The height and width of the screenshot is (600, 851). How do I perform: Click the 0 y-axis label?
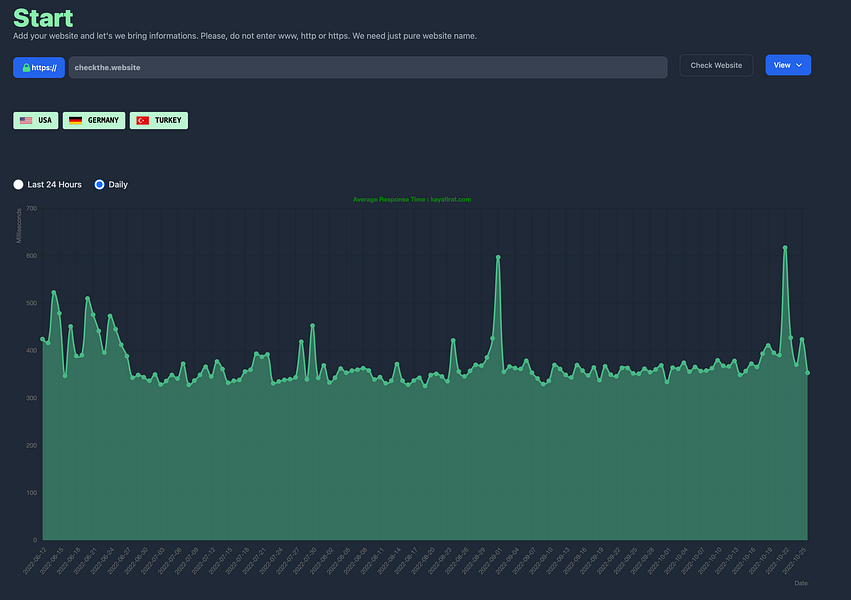click(35, 540)
